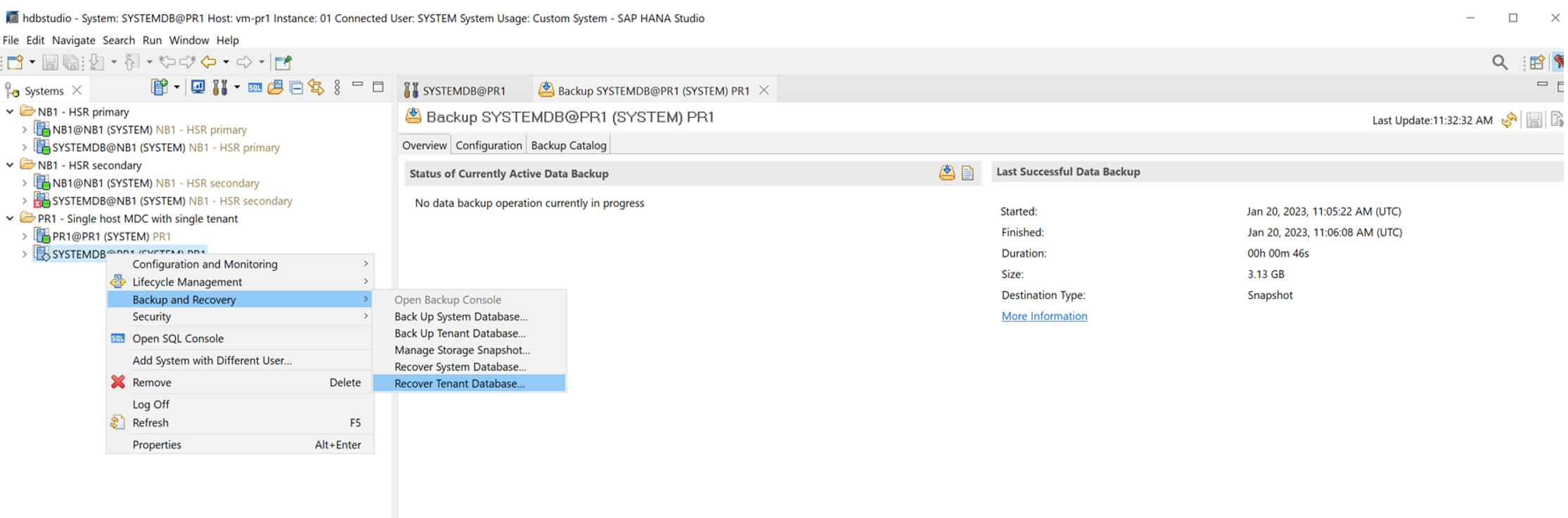Switch to the Backup Catalog tab
The width and height of the screenshot is (1568, 518).
click(568, 145)
